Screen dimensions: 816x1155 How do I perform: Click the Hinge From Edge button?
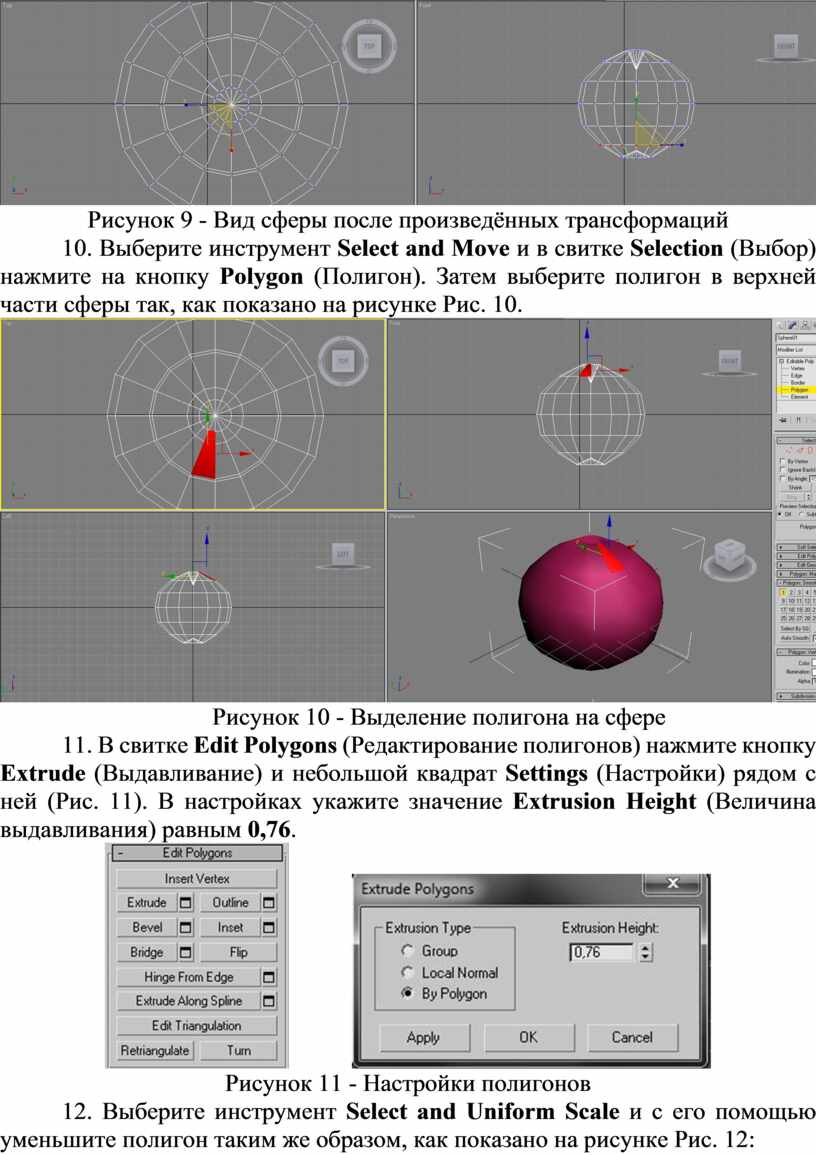[189, 977]
